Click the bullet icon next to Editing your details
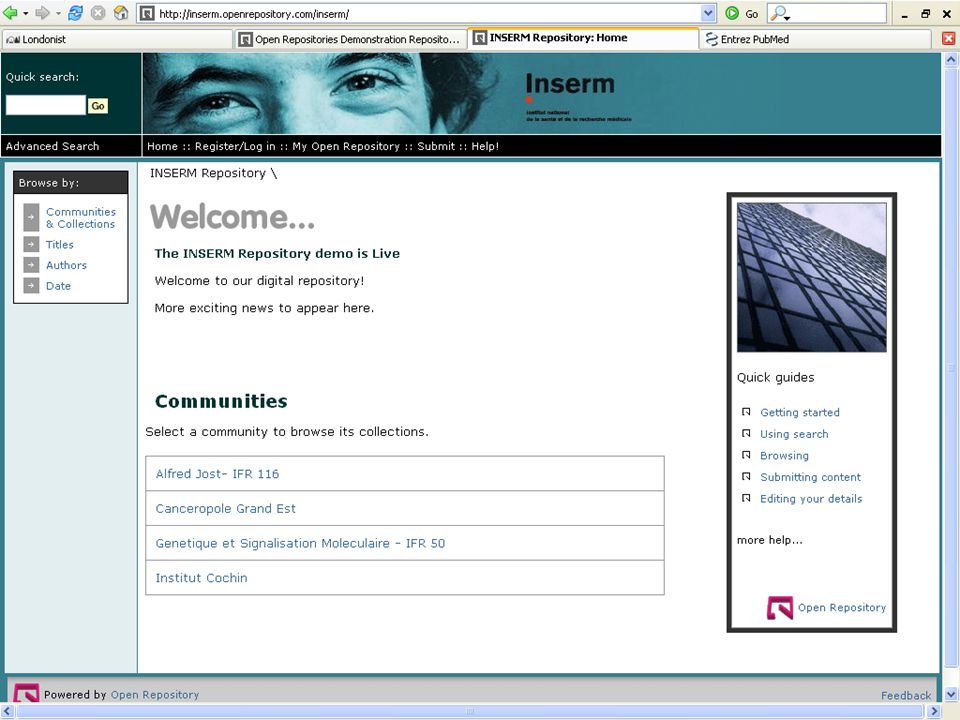Image resolution: width=960 pixels, height=720 pixels. click(746, 498)
